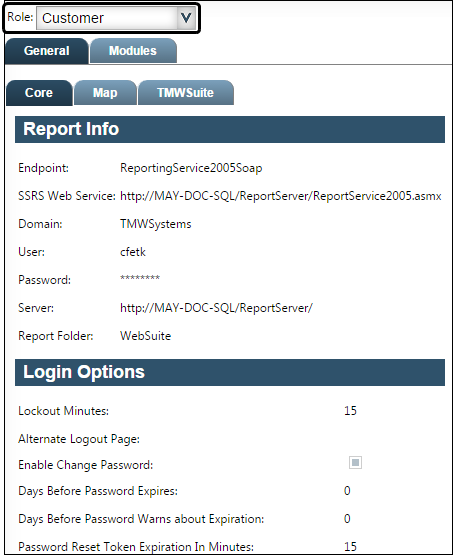Screen dimensions: 453x555
Task: Click the Report Folder WebSuite value
Action: 145,336
